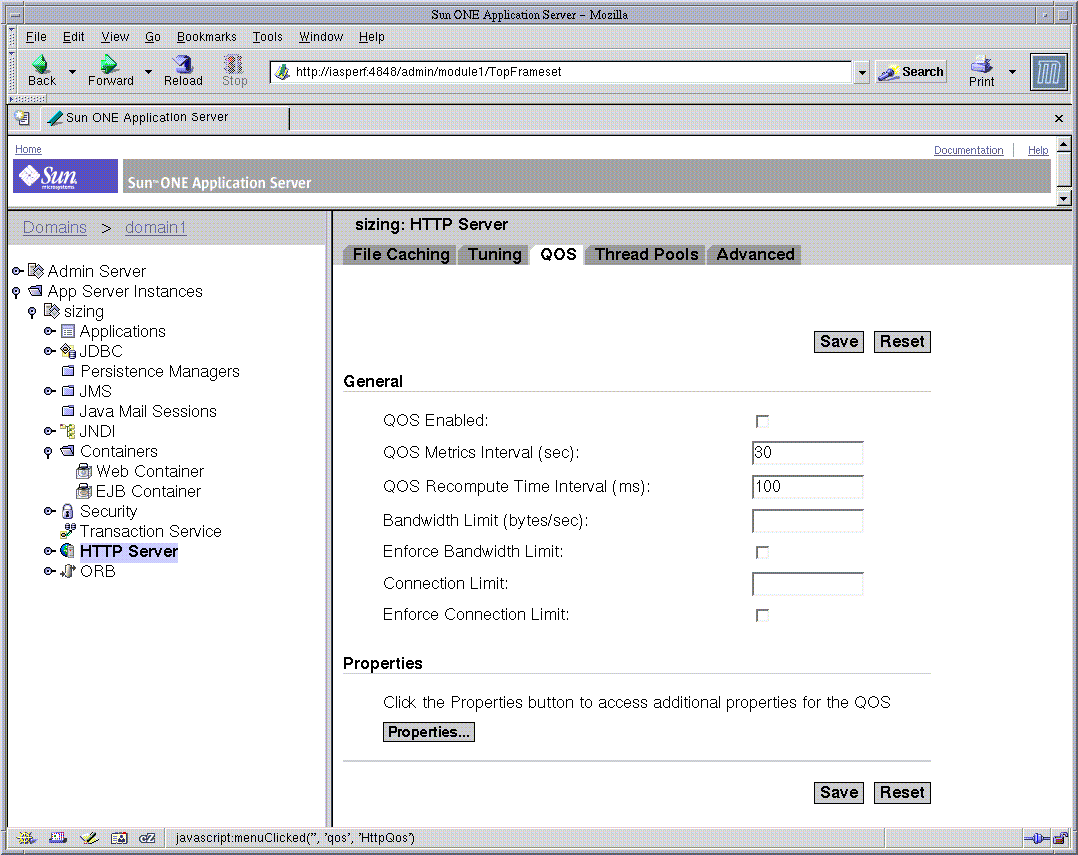The width and height of the screenshot is (1078, 855).
Task: Check the Enforce Bandwidth Limit checkbox
Action: coord(762,552)
